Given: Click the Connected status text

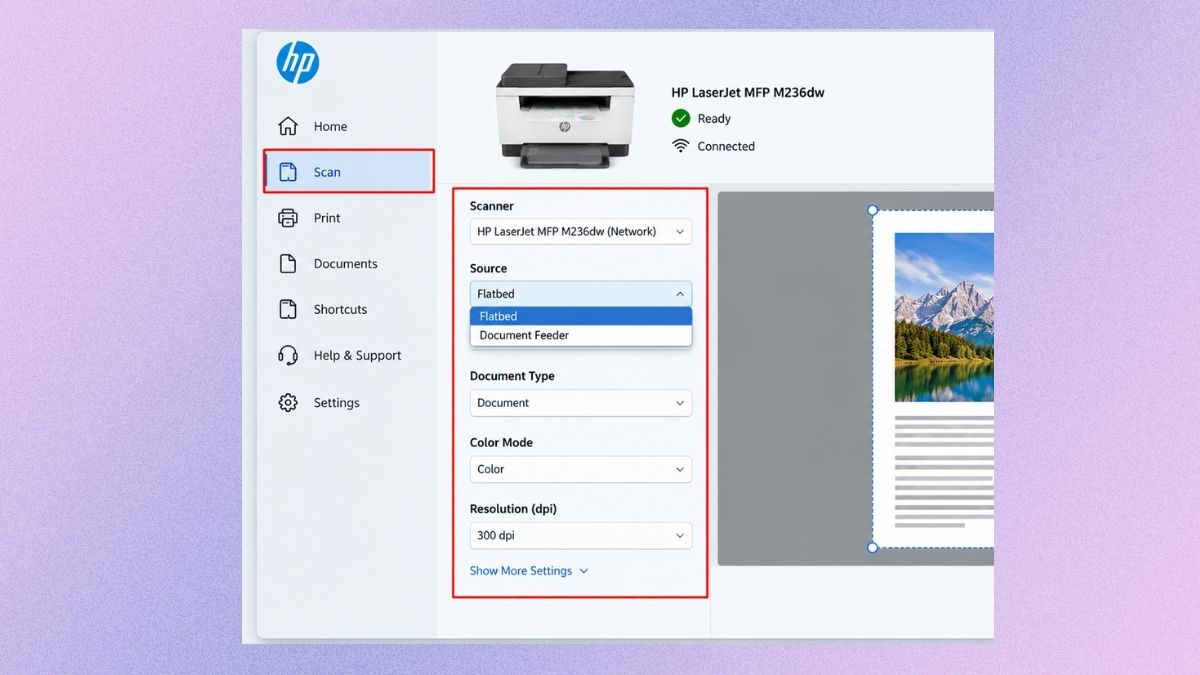Looking at the screenshot, I should coord(726,146).
